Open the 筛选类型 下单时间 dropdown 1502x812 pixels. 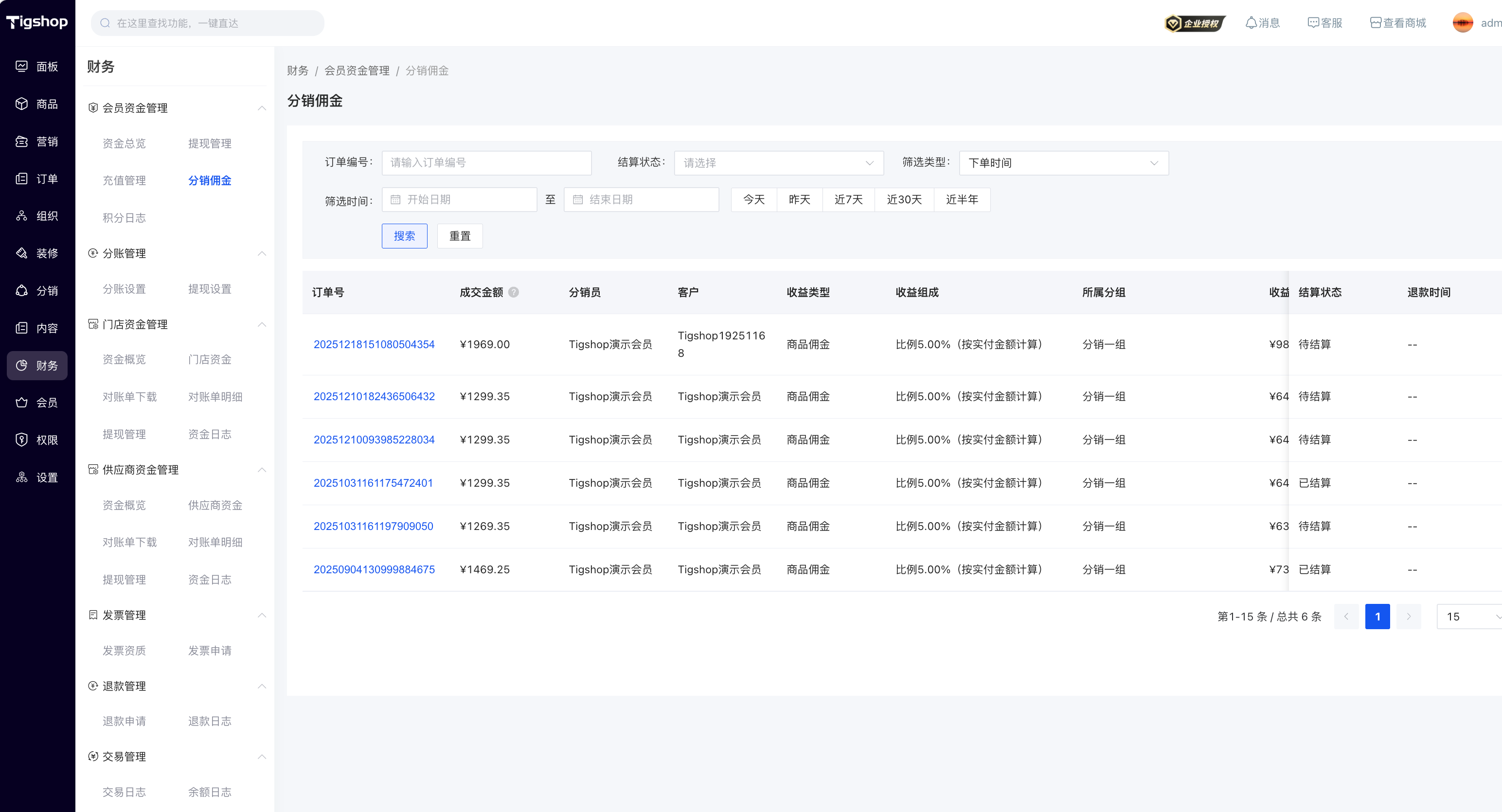(1063, 162)
